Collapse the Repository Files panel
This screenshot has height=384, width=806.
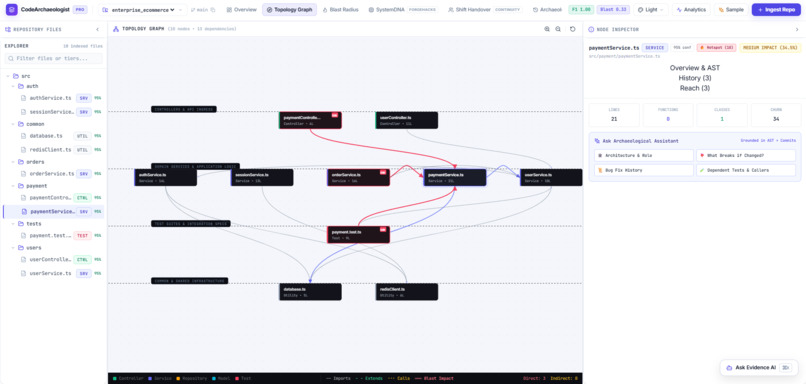pyautogui.click(x=98, y=29)
